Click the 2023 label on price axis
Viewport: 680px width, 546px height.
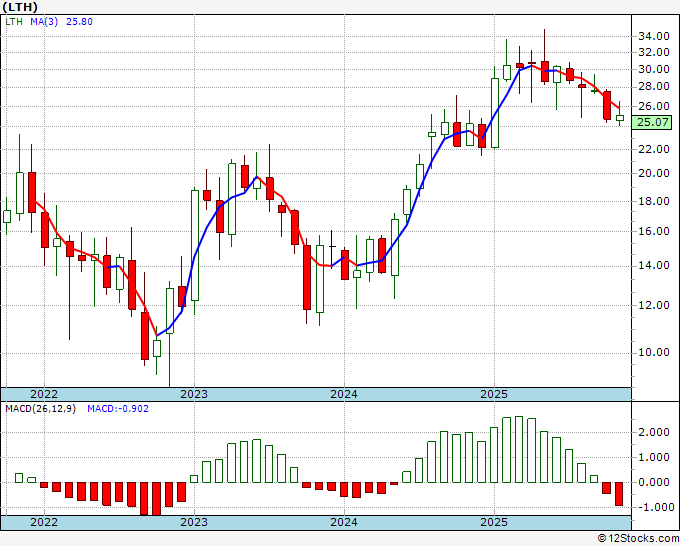[194, 394]
